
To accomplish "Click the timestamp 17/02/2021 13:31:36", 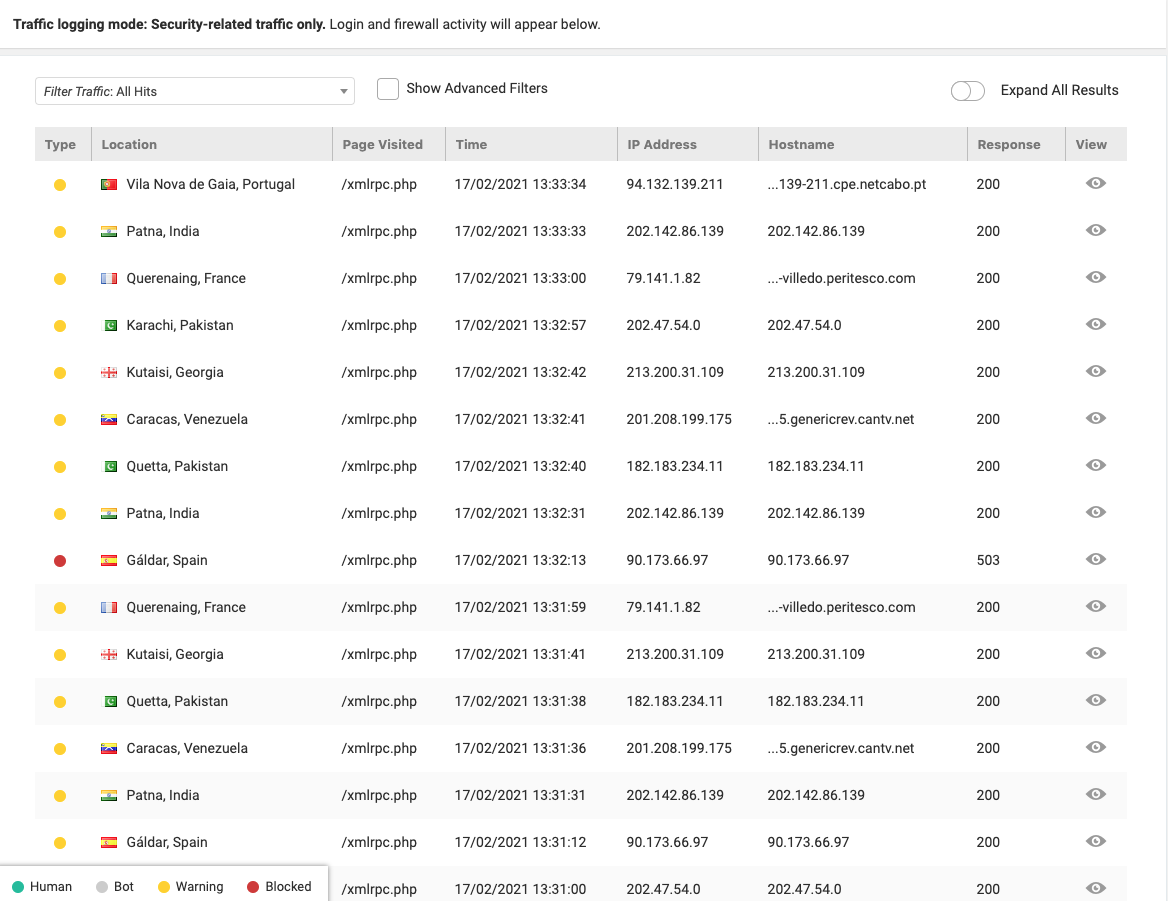I will [521, 748].
